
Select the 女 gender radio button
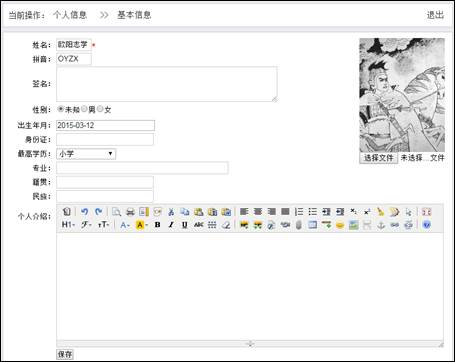click(100, 109)
